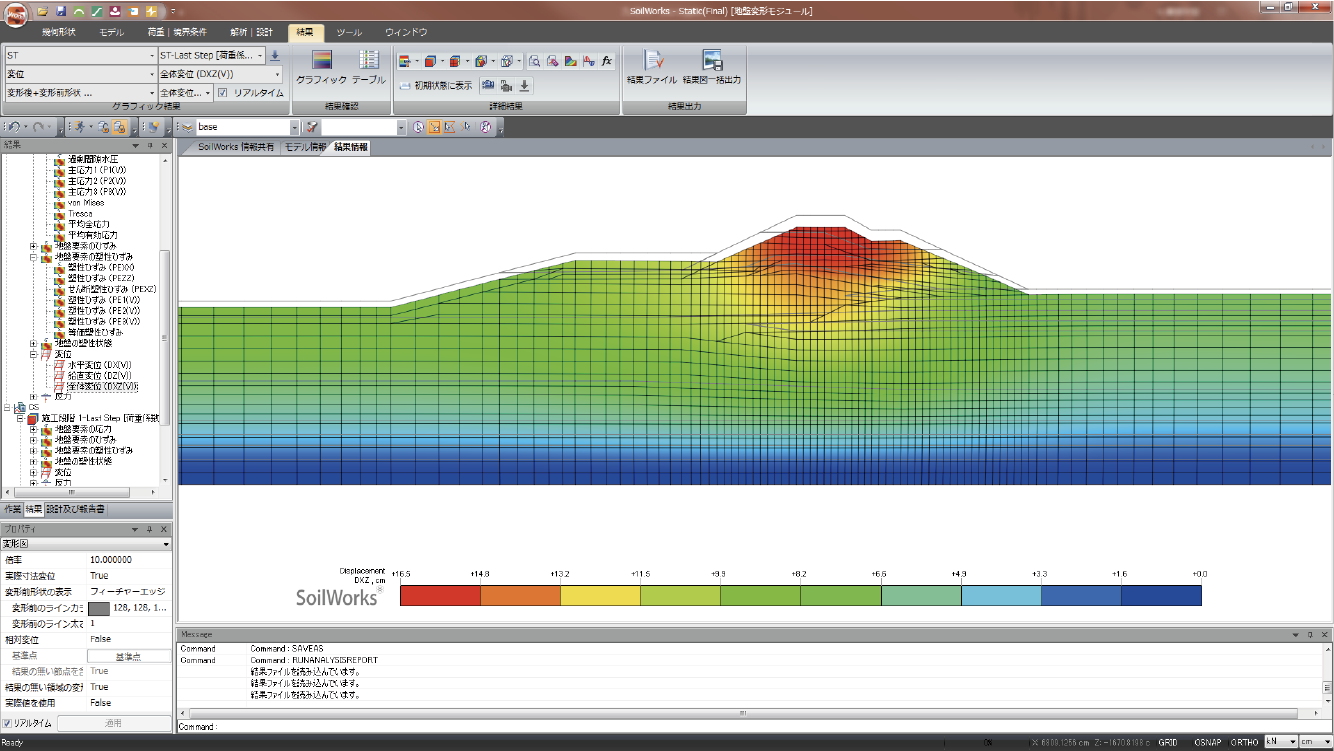The width and height of the screenshot is (1334, 751).
Task: Pin the Message panel with its pushpin icon
Action: [x=1309, y=635]
